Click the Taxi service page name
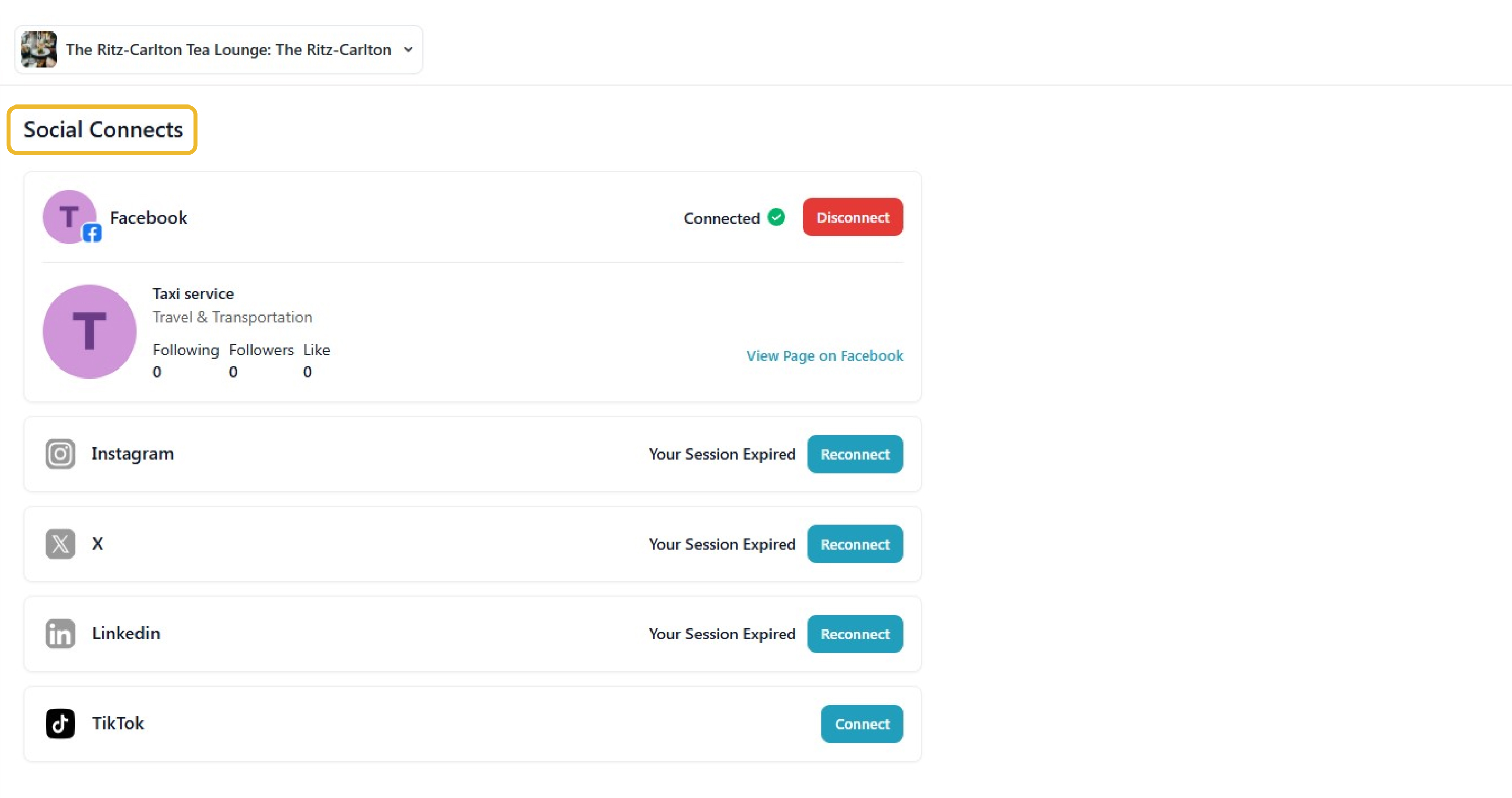 (193, 293)
